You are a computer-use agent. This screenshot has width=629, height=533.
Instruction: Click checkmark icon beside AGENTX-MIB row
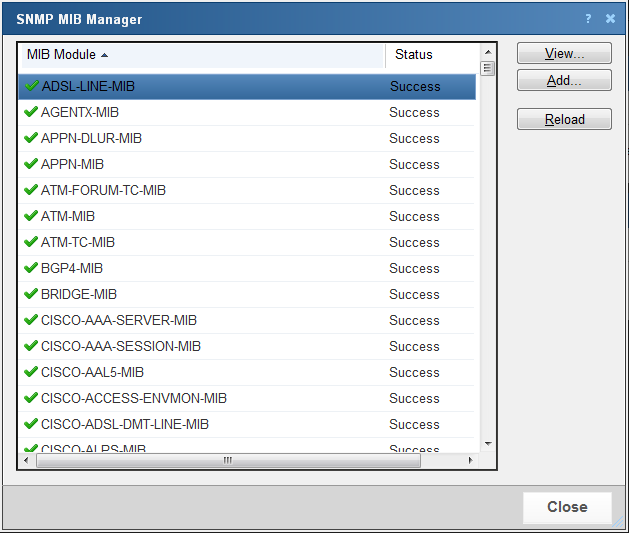[x=31, y=112]
